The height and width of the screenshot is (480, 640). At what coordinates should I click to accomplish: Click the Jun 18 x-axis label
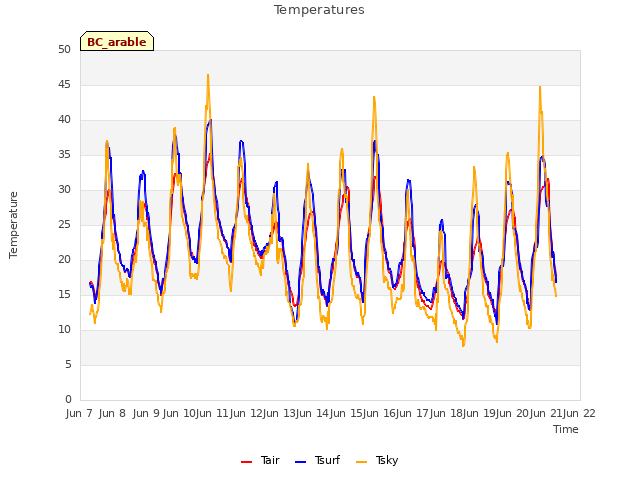click(446, 413)
